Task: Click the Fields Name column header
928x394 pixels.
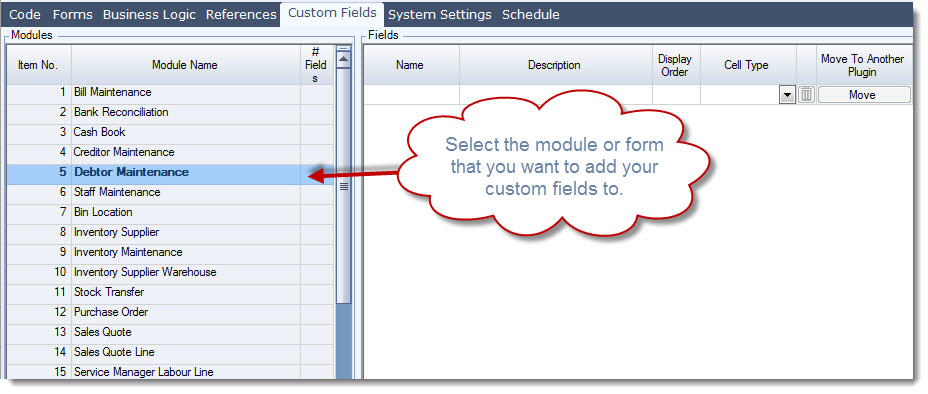Action: point(411,65)
